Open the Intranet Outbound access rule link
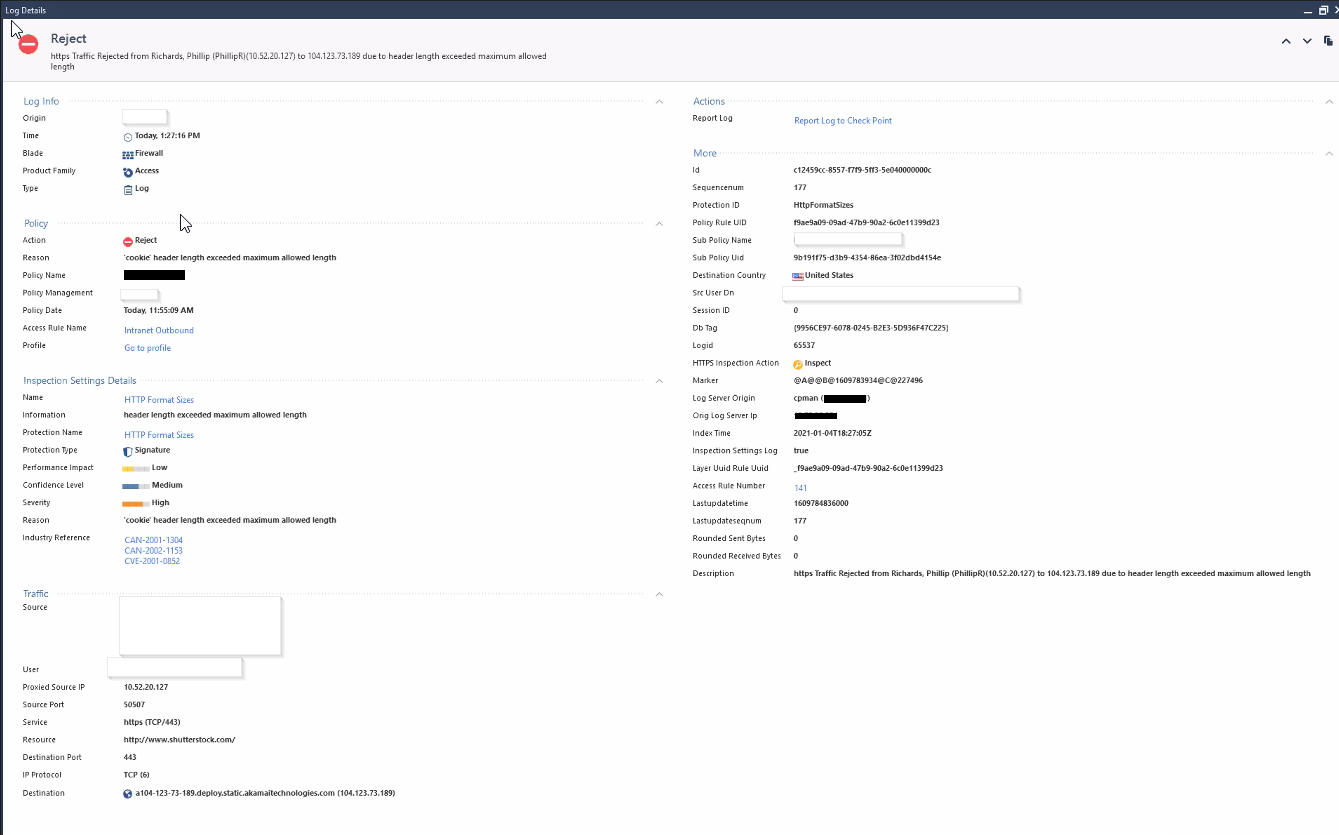 pyautogui.click(x=159, y=330)
